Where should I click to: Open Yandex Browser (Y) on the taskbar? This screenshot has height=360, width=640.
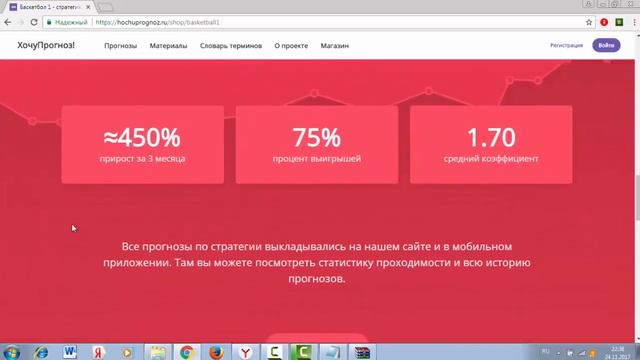pos(245,352)
